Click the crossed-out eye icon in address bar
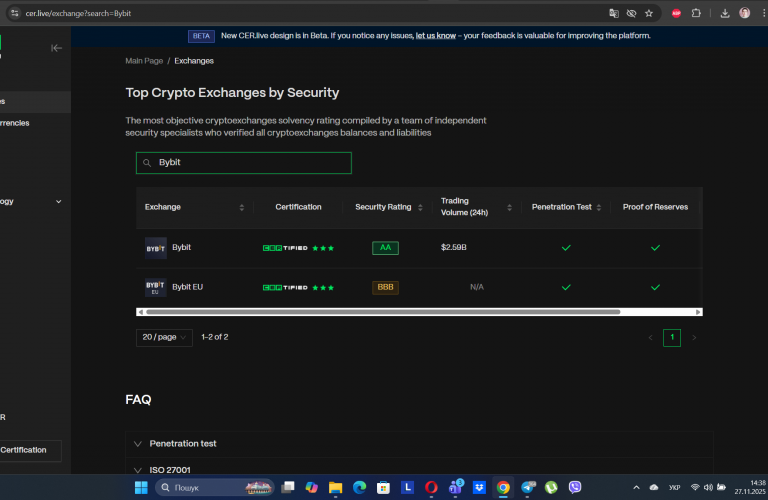This screenshot has width=768, height=500. pos(631,13)
